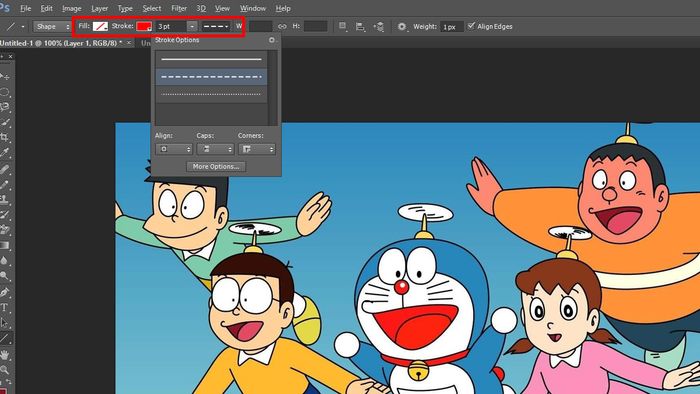Click the W width input field
The width and height of the screenshot is (700, 394).
pos(260,26)
